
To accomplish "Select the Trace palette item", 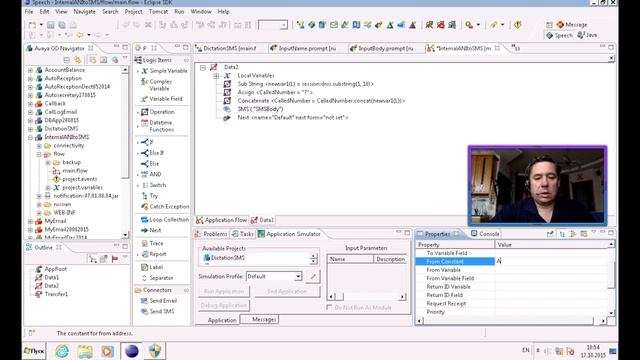I will tap(152, 243).
